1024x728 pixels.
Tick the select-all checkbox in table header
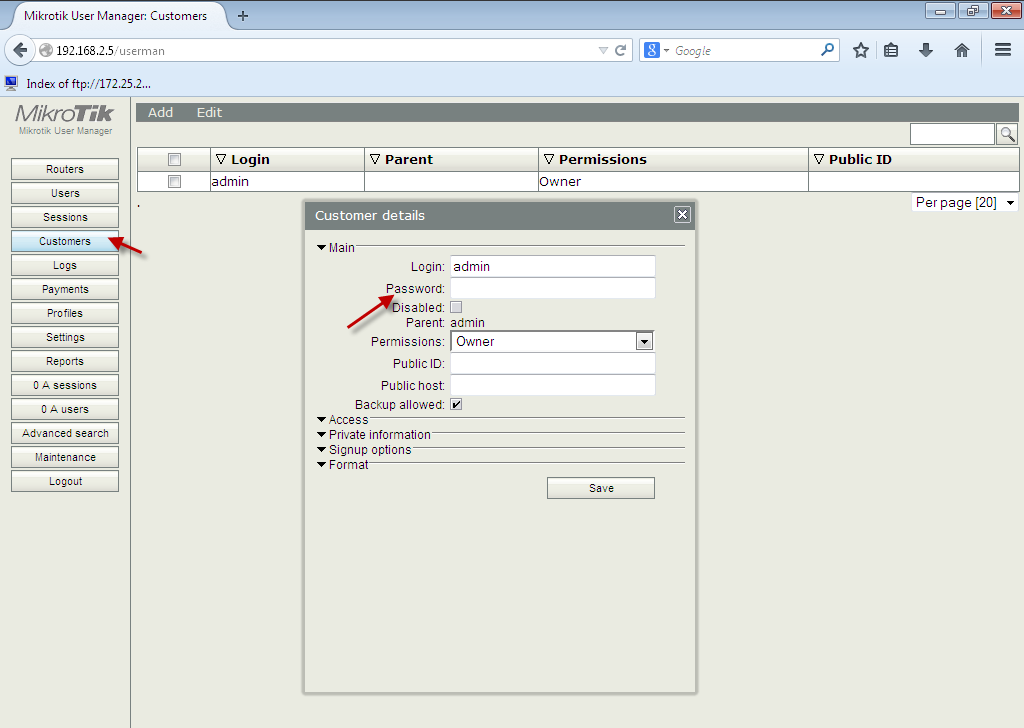coord(174,159)
